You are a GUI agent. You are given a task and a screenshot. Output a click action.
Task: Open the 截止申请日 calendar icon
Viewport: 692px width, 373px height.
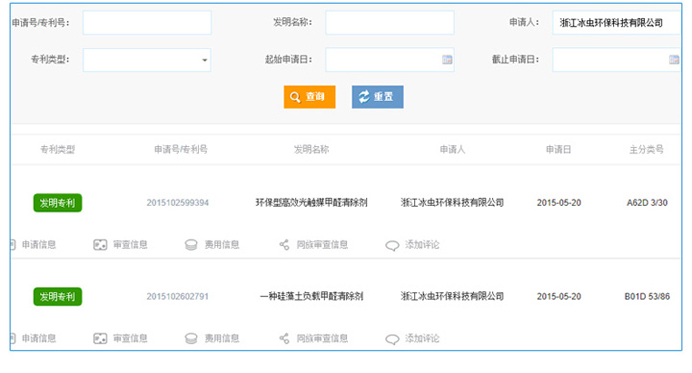point(674,60)
